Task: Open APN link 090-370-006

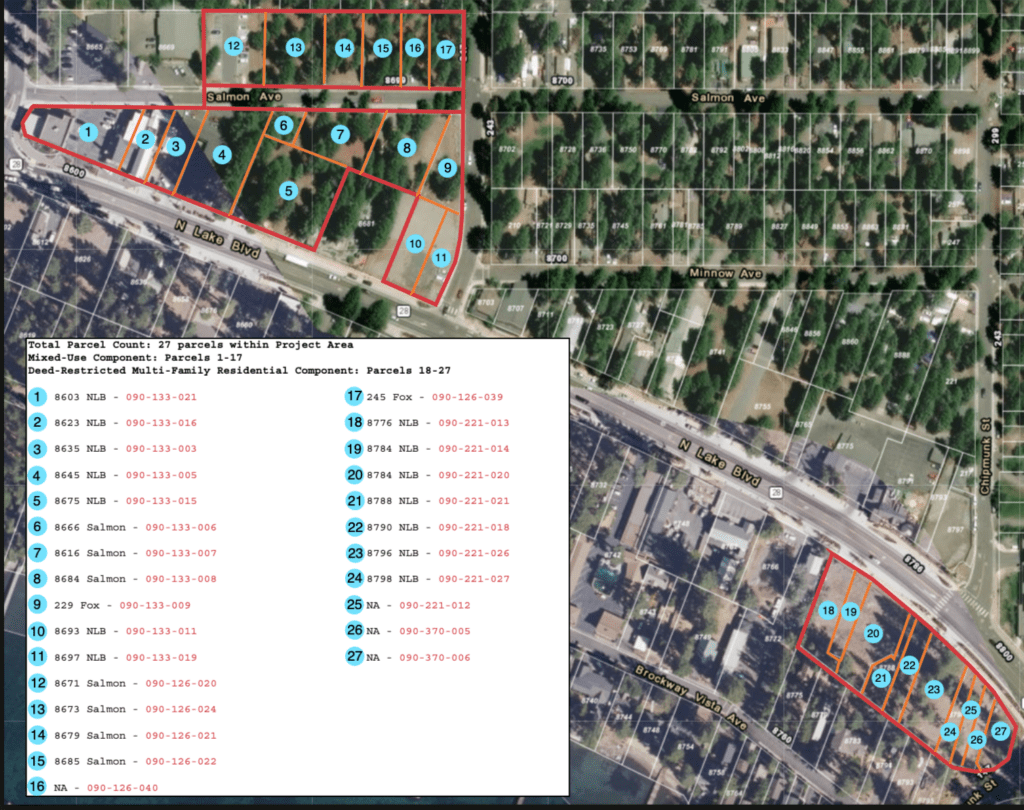Action: tap(434, 657)
